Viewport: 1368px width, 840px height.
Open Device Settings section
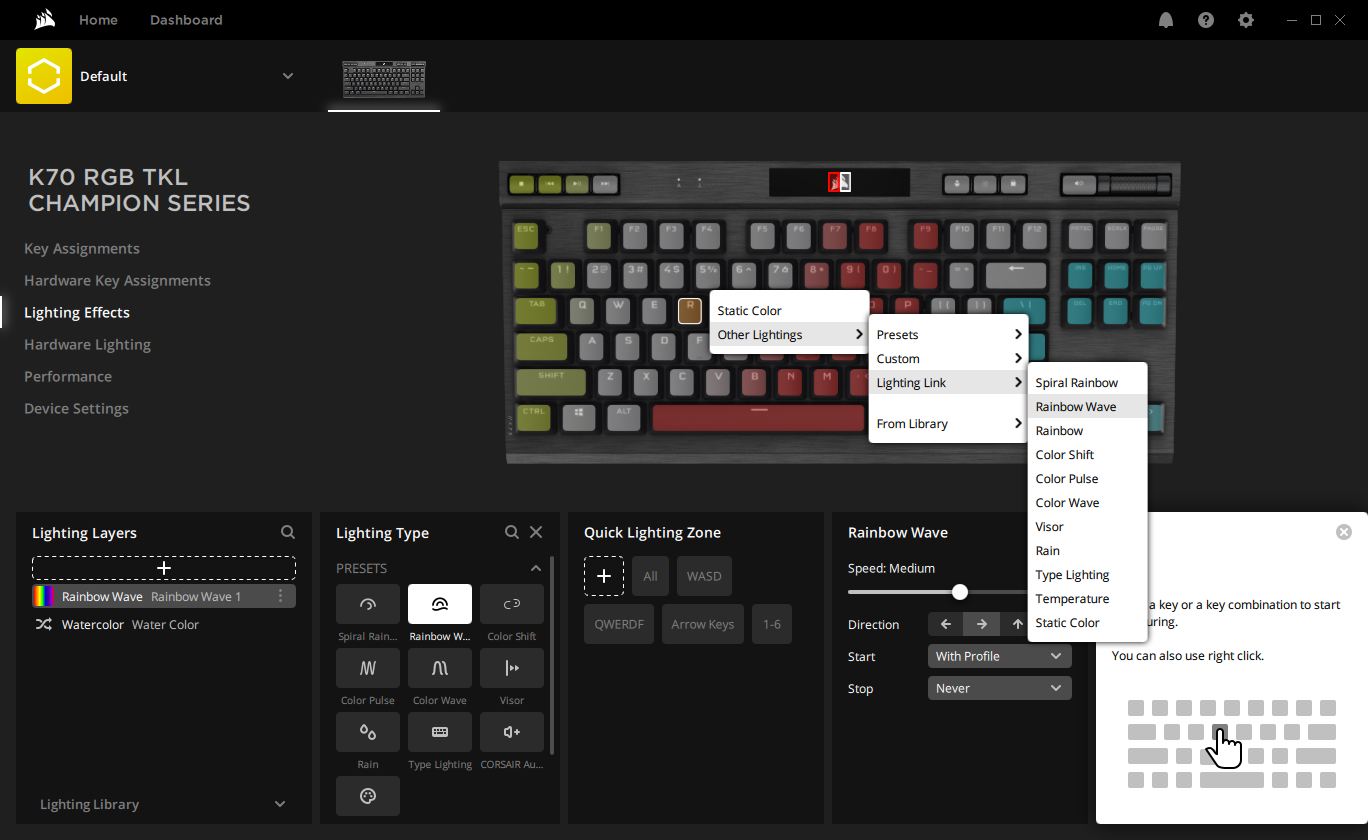tap(76, 409)
